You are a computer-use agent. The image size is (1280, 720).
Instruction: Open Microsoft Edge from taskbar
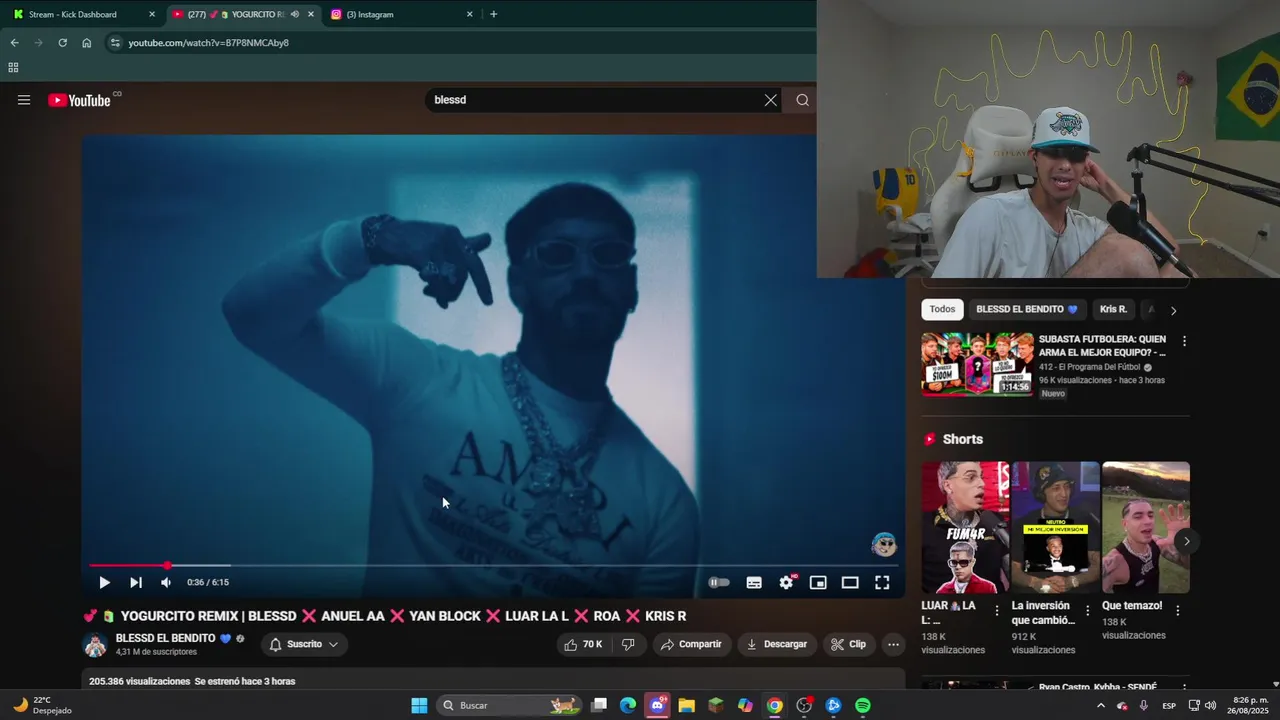pyautogui.click(x=627, y=705)
